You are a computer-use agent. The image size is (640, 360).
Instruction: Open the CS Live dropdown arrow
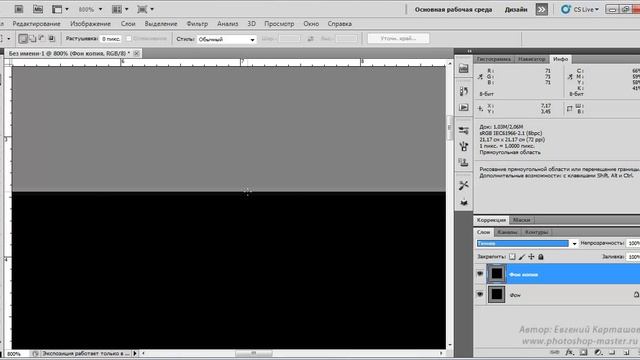point(597,9)
